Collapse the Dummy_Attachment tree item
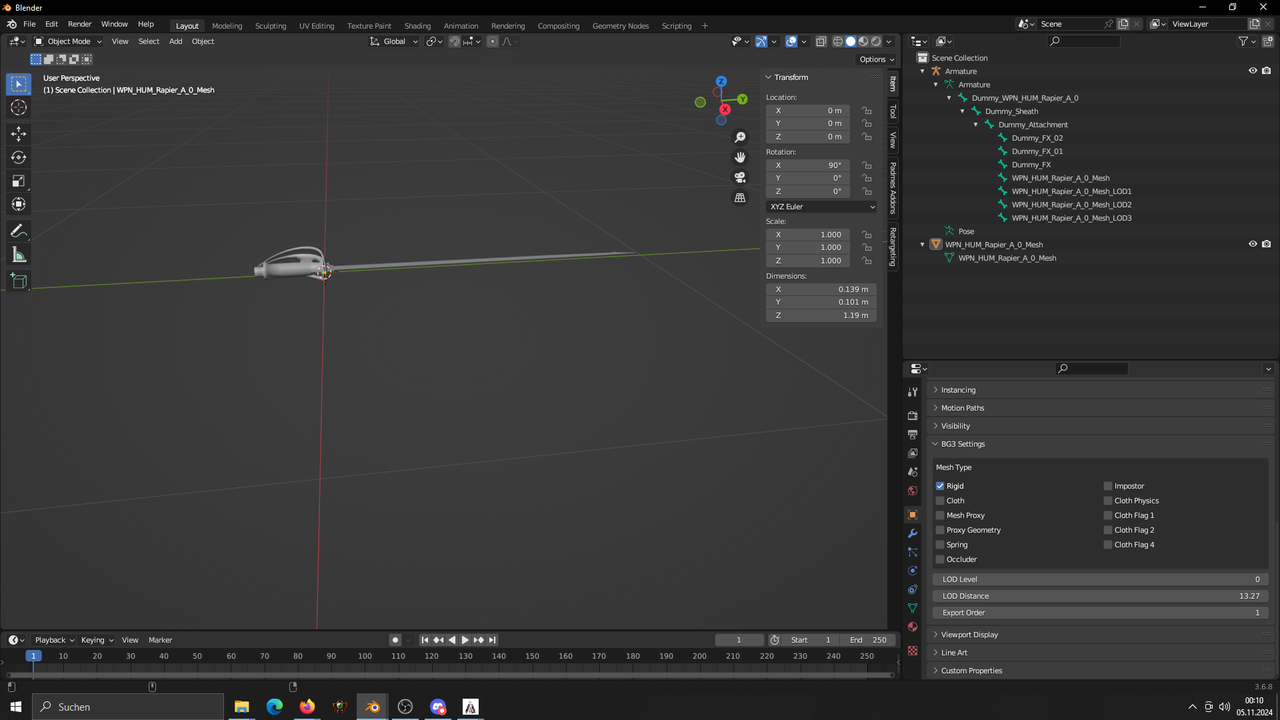This screenshot has height=720, width=1280. pos(975,124)
